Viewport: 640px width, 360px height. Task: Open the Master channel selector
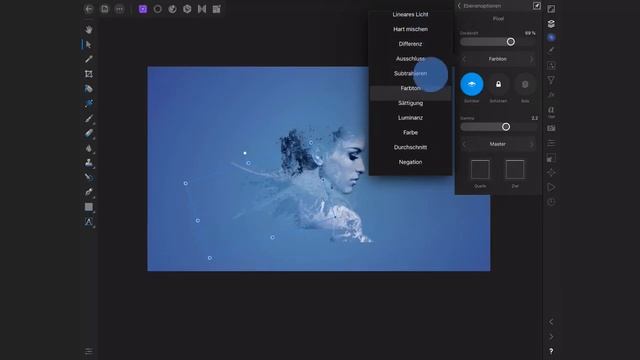pyautogui.click(x=498, y=144)
